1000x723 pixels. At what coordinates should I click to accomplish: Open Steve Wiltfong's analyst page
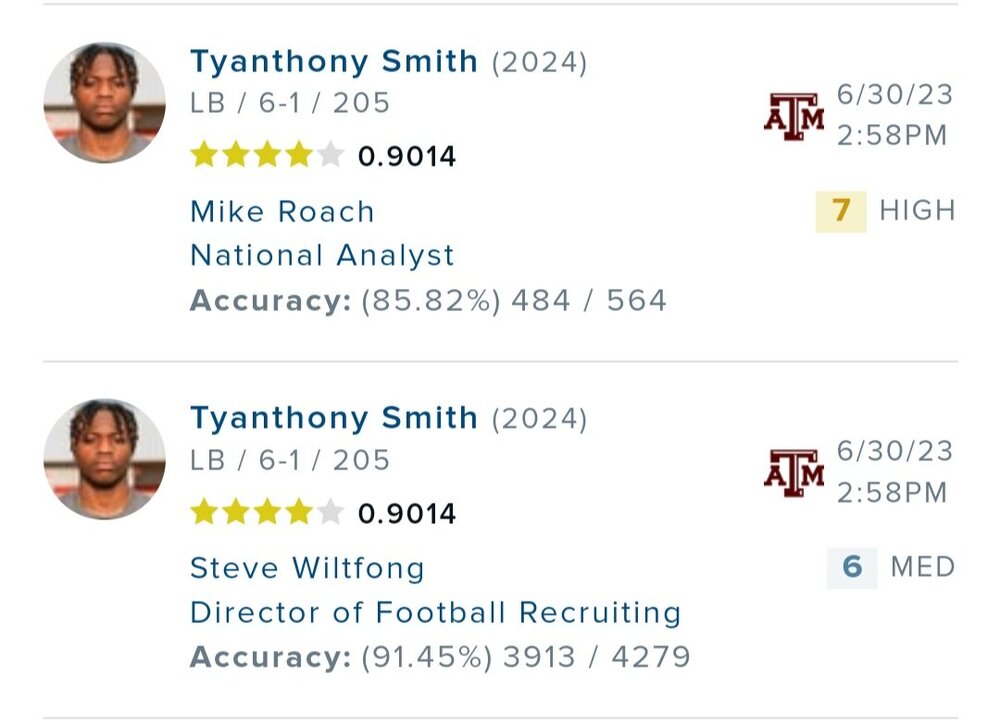(x=307, y=568)
